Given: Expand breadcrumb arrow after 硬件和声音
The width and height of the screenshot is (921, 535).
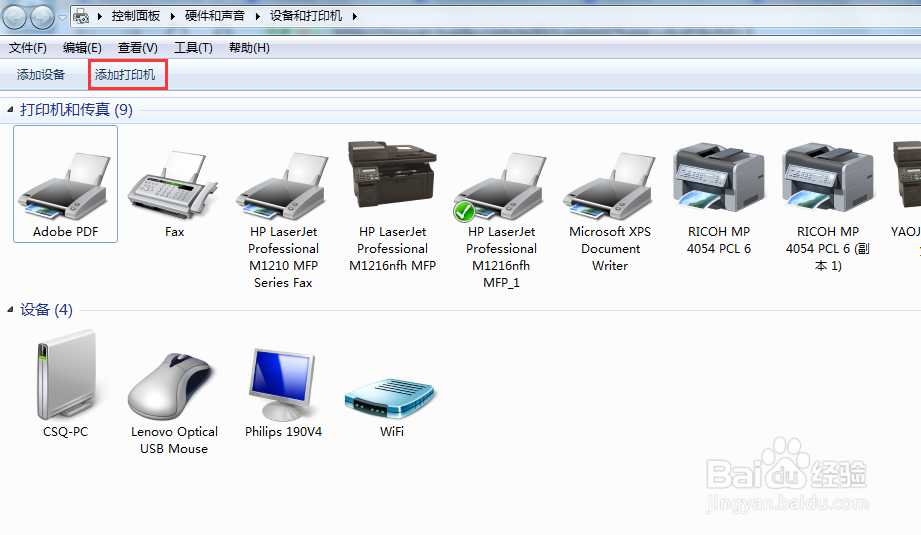Looking at the screenshot, I should (257, 16).
